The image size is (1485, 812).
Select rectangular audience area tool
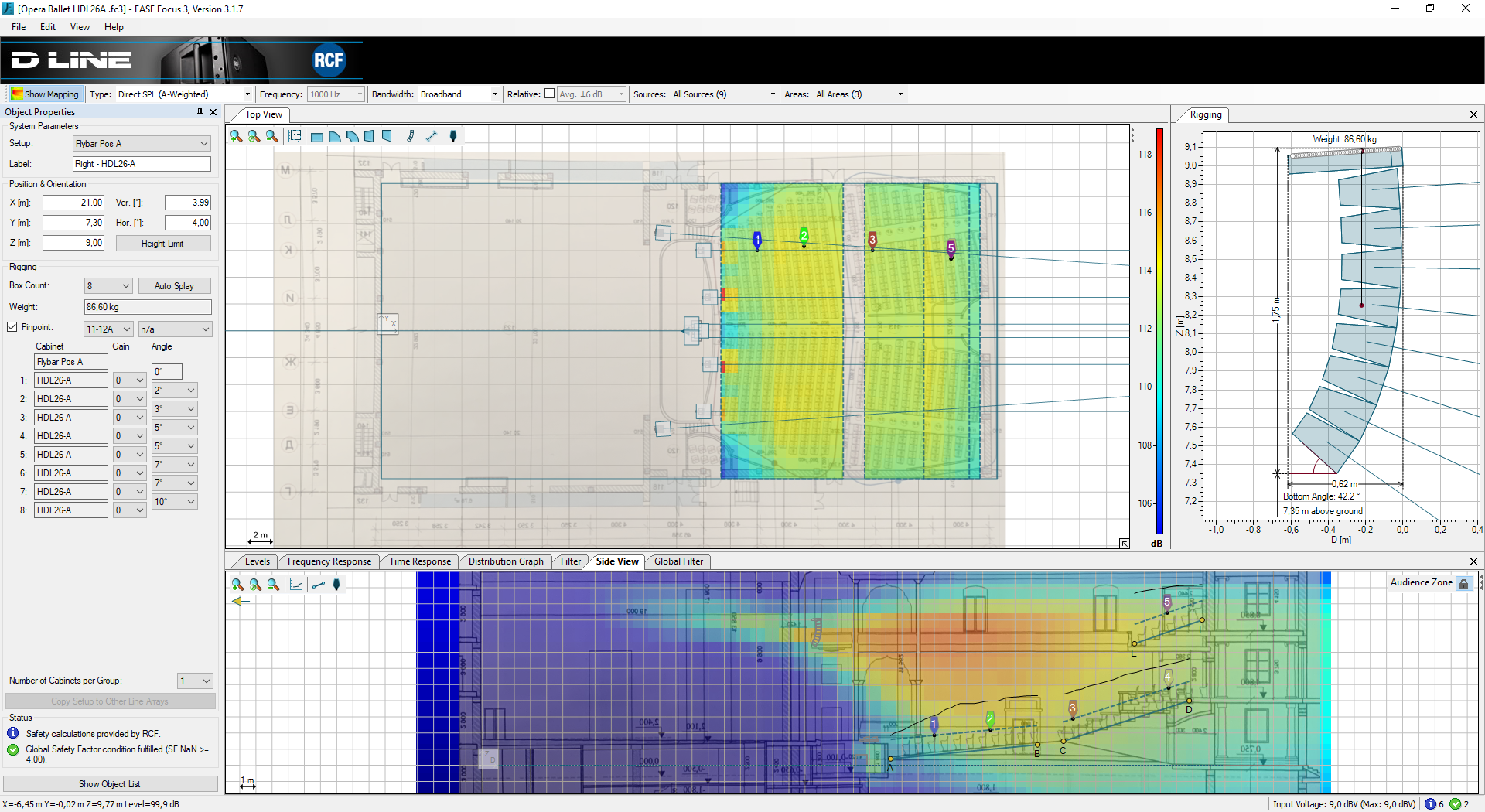tap(317, 137)
